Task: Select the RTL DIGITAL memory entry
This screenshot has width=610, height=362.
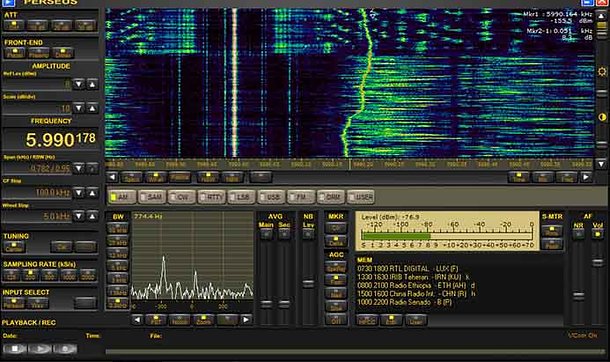Action: pos(408,269)
